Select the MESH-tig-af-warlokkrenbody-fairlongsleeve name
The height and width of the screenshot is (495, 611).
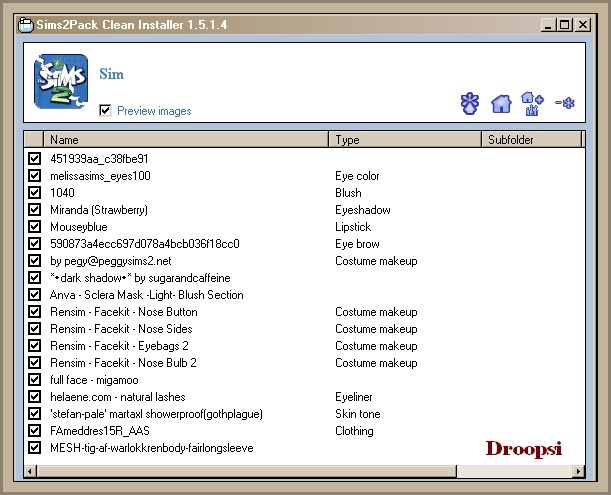tap(152, 448)
